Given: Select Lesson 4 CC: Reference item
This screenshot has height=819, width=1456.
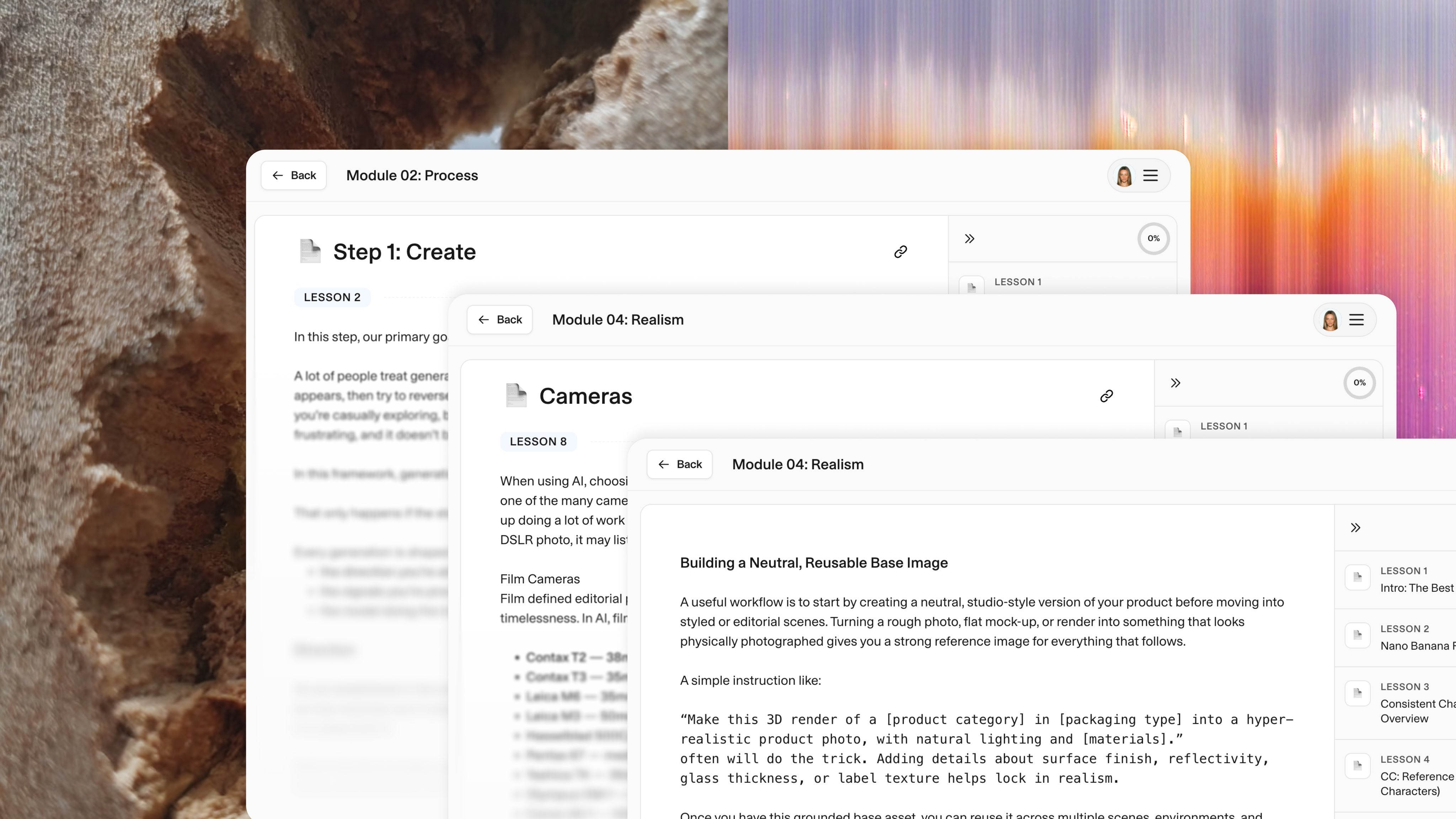Looking at the screenshot, I should [x=1407, y=776].
